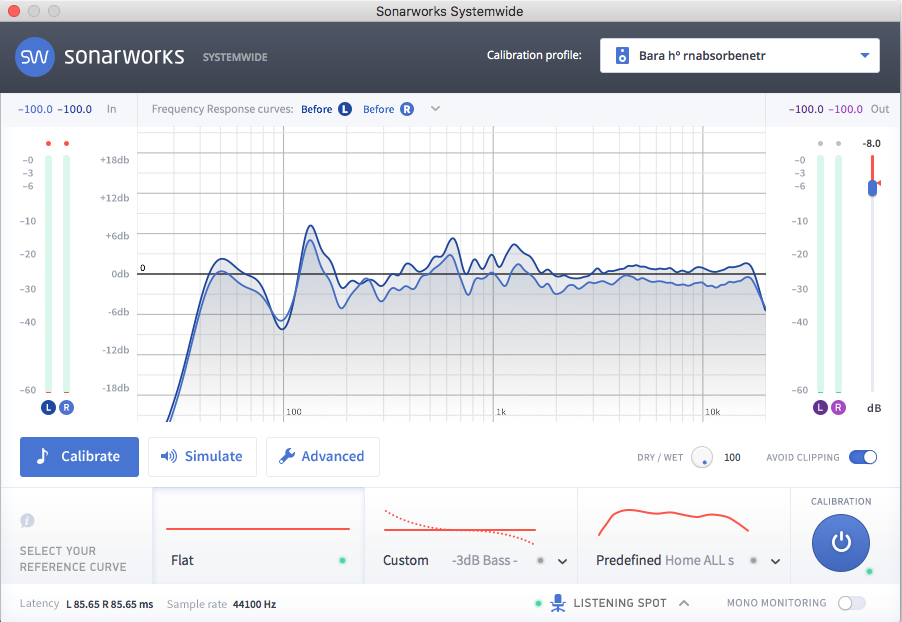This screenshot has width=902, height=622.
Task: Close the Sonarworks Systemwide window
Action: click(x=14, y=11)
